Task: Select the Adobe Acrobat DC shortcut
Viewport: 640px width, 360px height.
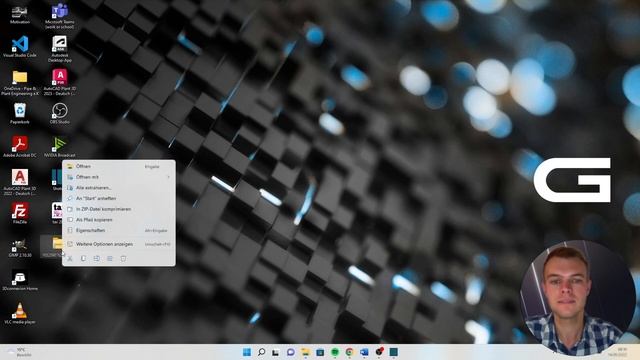Action: point(20,147)
